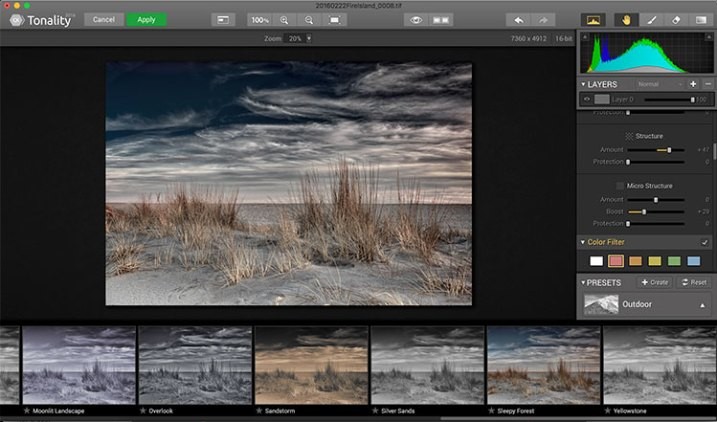
Task: Apply the Overlook preset thumbnail
Action: click(195, 365)
